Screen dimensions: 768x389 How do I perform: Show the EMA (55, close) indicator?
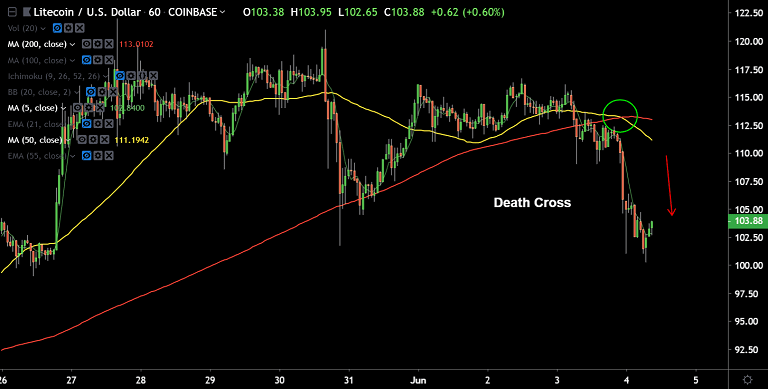(x=86, y=156)
